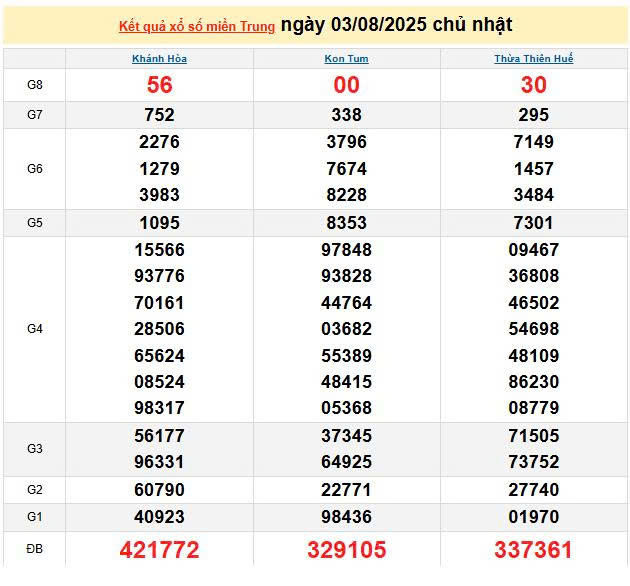Select G2 number 60790

pyautogui.click(x=160, y=490)
